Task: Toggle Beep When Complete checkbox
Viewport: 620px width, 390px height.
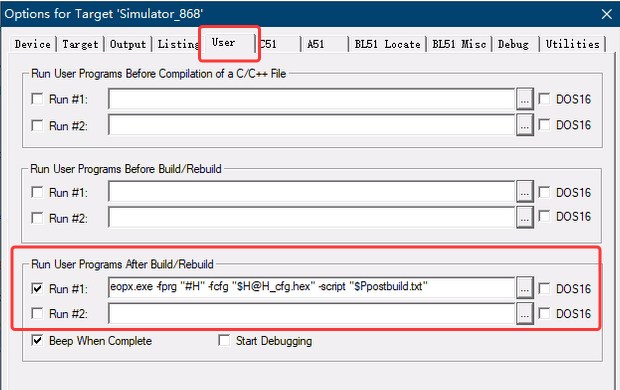Action: click(x=37, y=341)
